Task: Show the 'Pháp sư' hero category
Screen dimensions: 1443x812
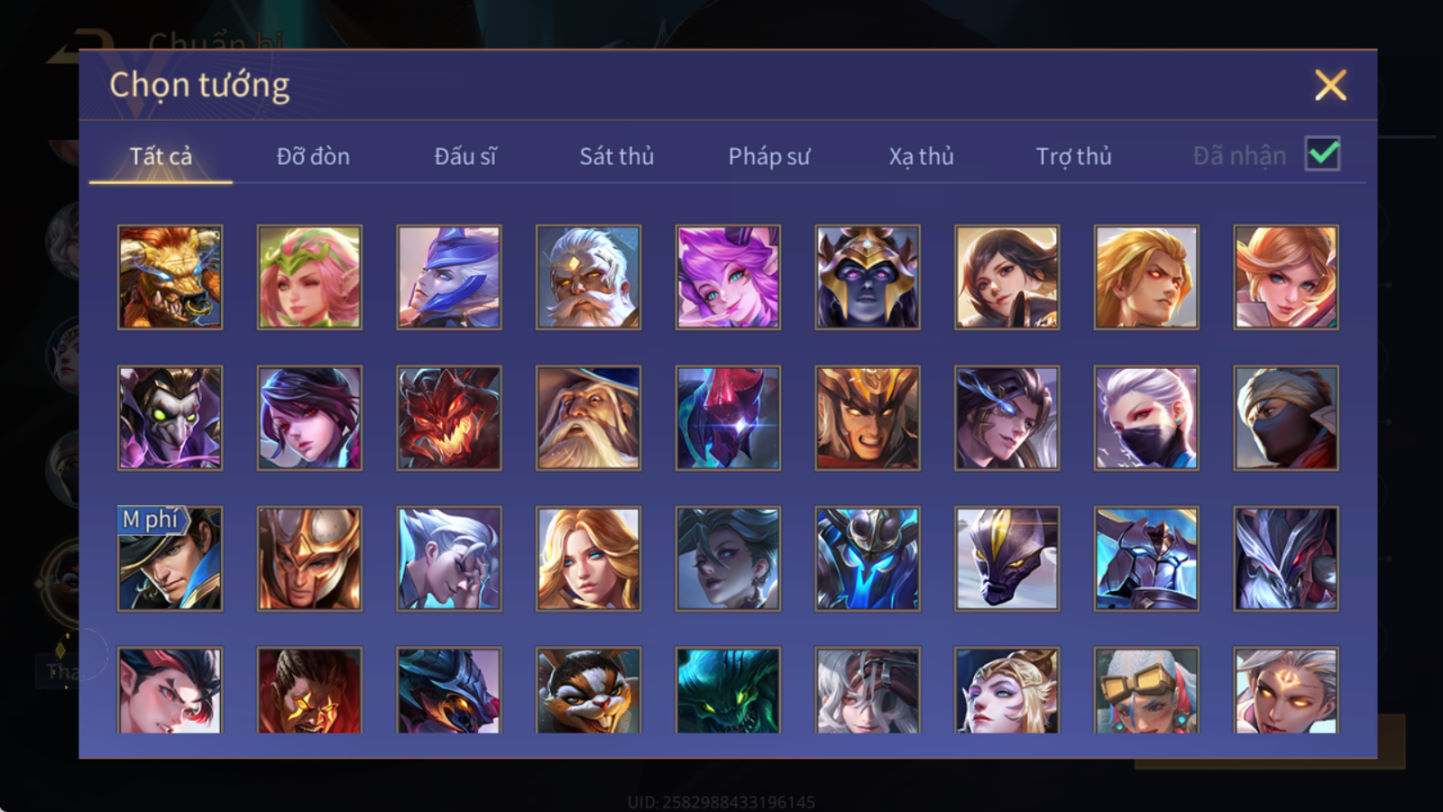Action: 769,156
